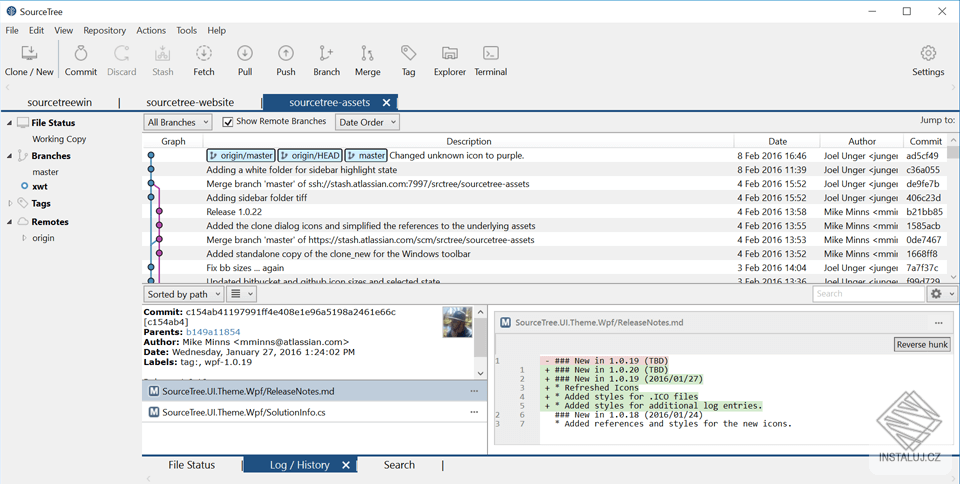960x484 pixels.
Task: Open the file list view mode dropdown
Action: click(x=241, y=294)
